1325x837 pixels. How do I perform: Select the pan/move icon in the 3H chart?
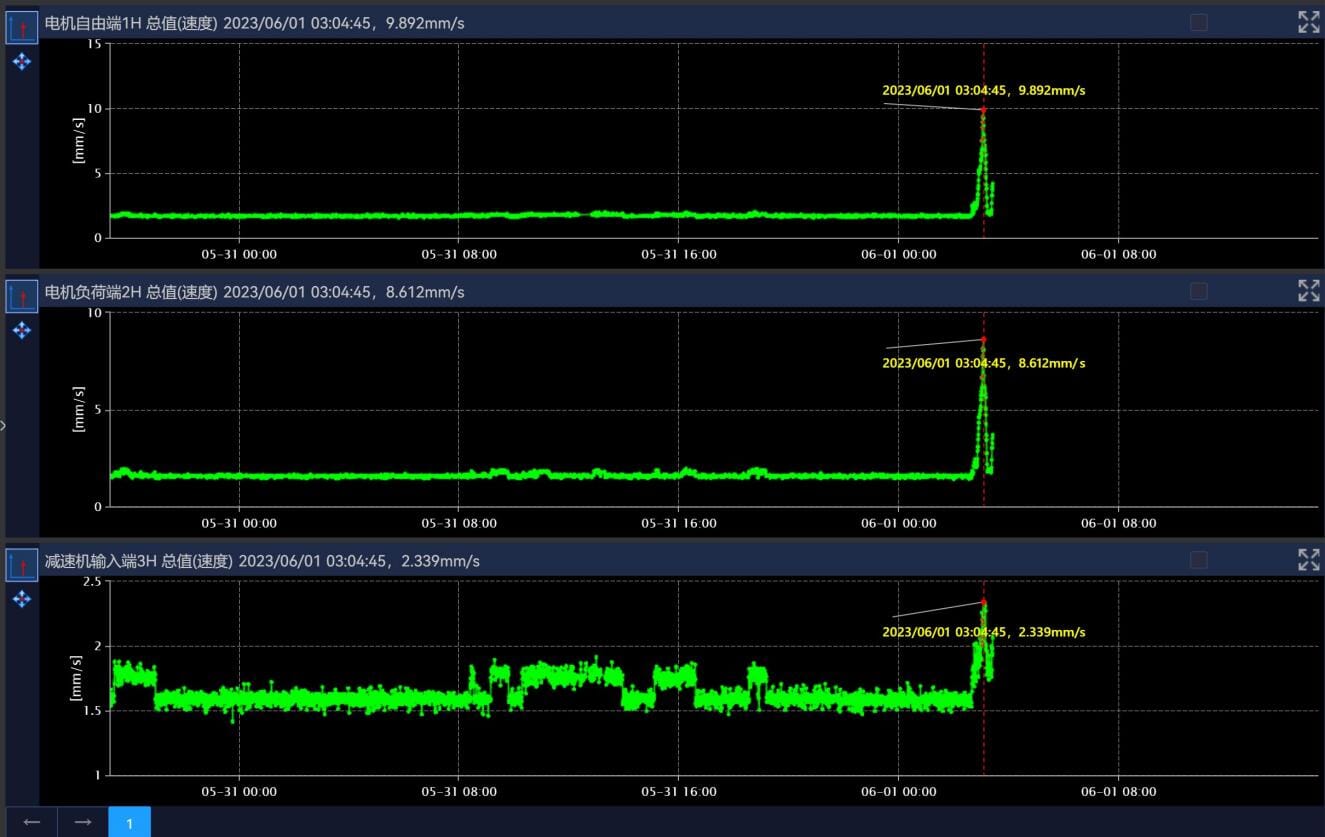(x=22, y=599)
